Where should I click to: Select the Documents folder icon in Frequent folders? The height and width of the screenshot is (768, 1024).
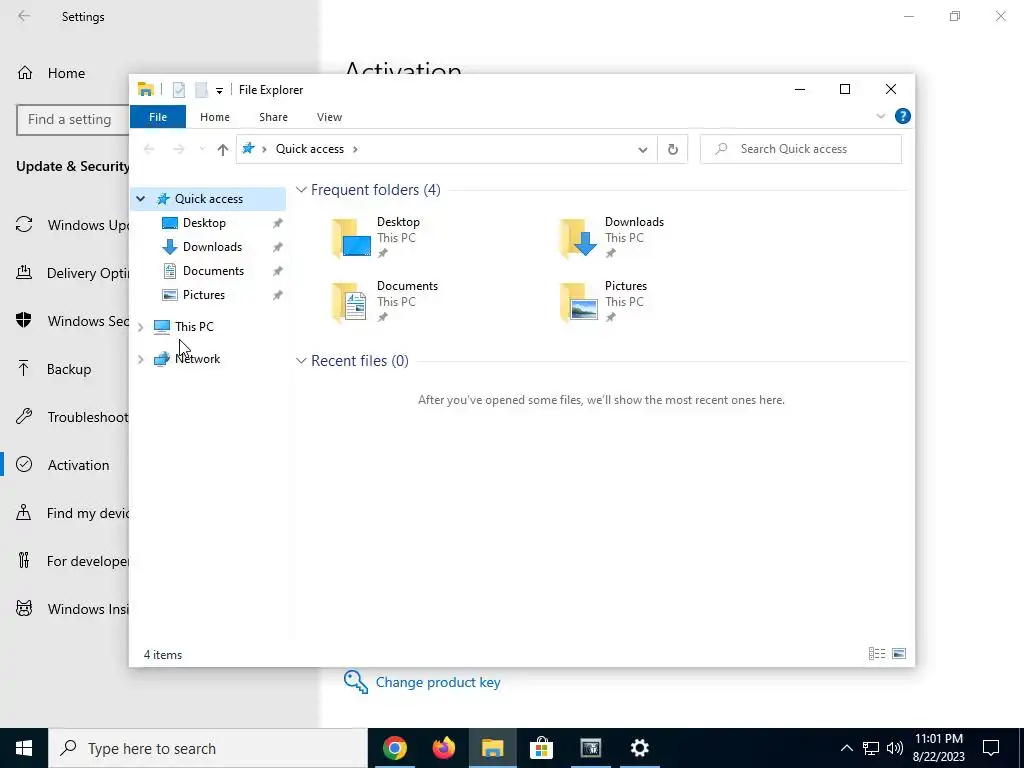(351, 302)
